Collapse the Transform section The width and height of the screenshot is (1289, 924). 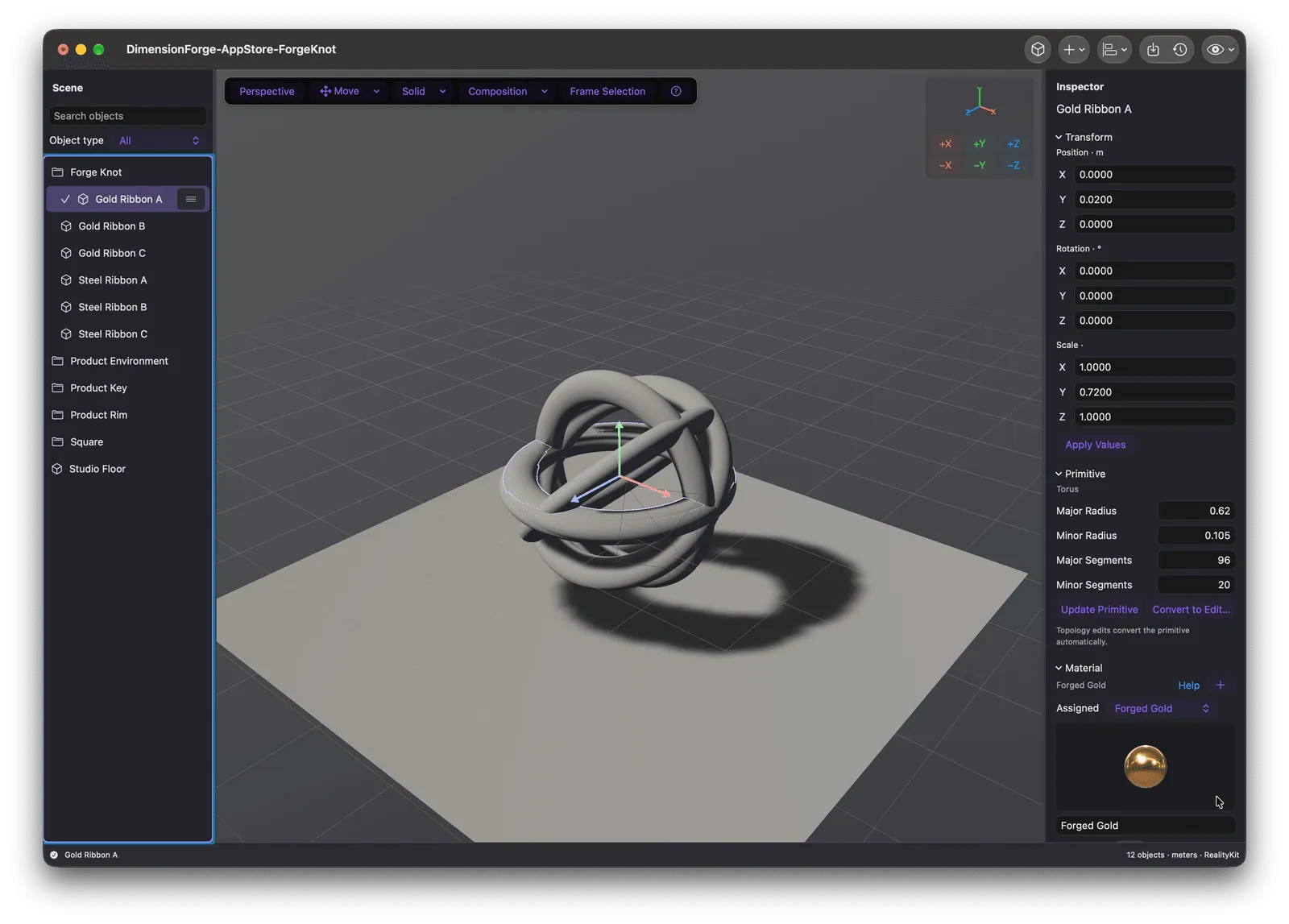coord(1059,137)
